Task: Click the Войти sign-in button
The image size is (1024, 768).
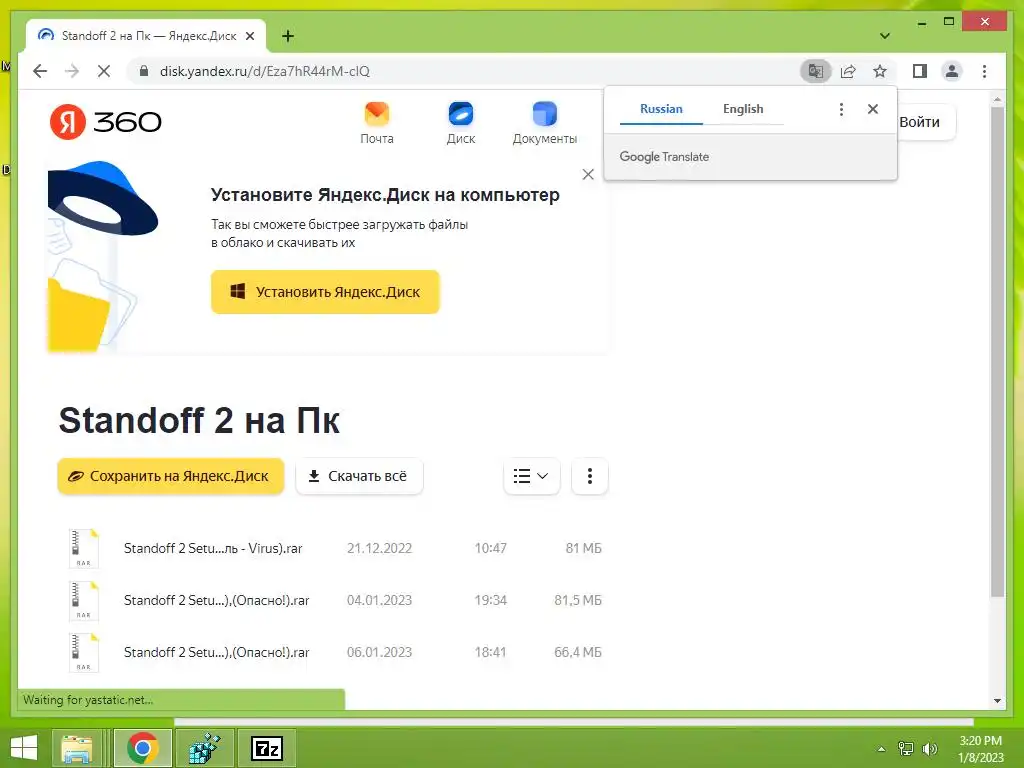Action: [926, 122]
